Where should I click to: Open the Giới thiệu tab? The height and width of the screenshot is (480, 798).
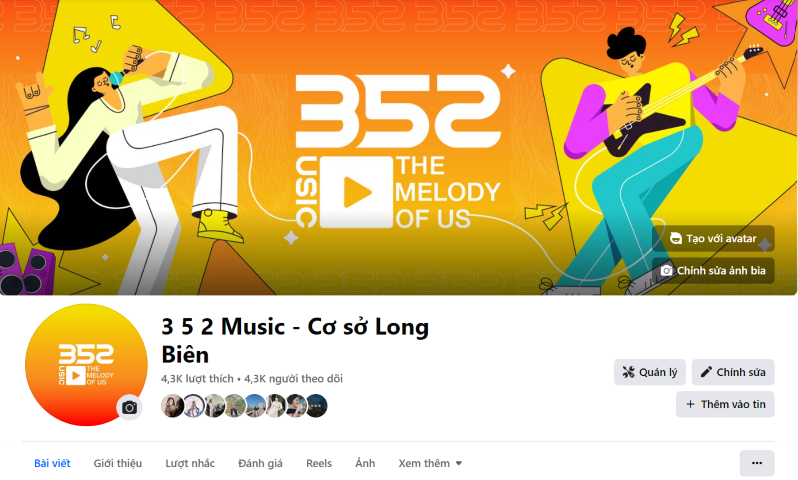118,463
